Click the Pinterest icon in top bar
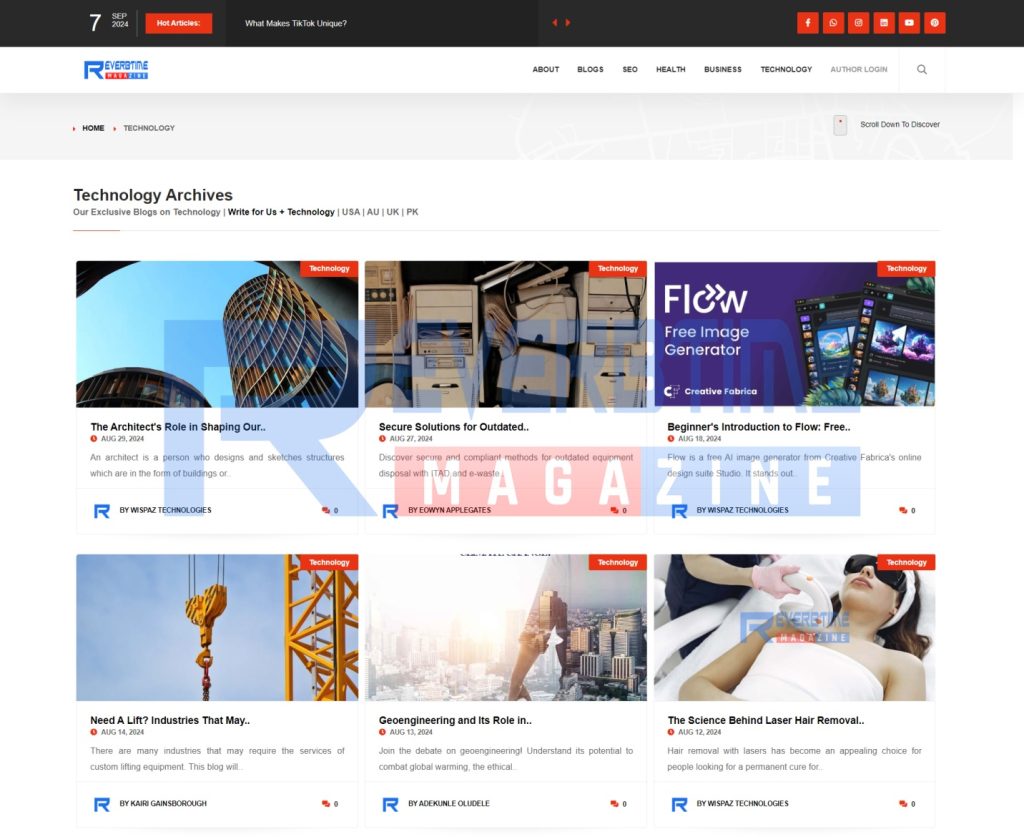The height and width of the screenshot is (837, 1024). 934,23
